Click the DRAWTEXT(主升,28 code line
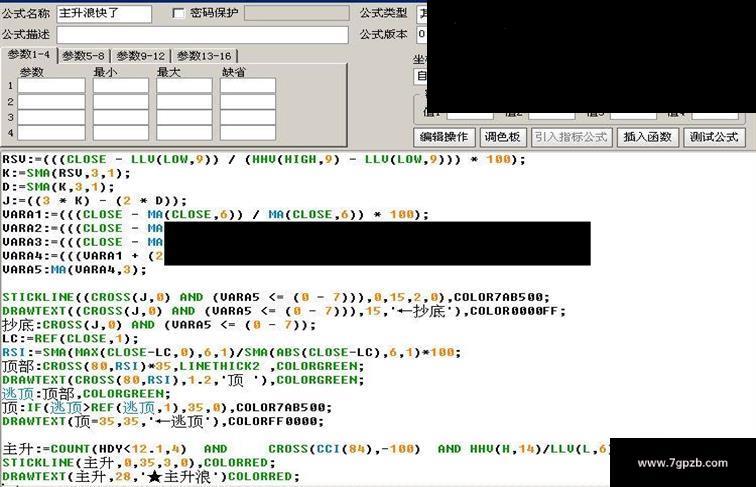Image resolution: width=756 pixels, height=487 pixels. point(151,476)
